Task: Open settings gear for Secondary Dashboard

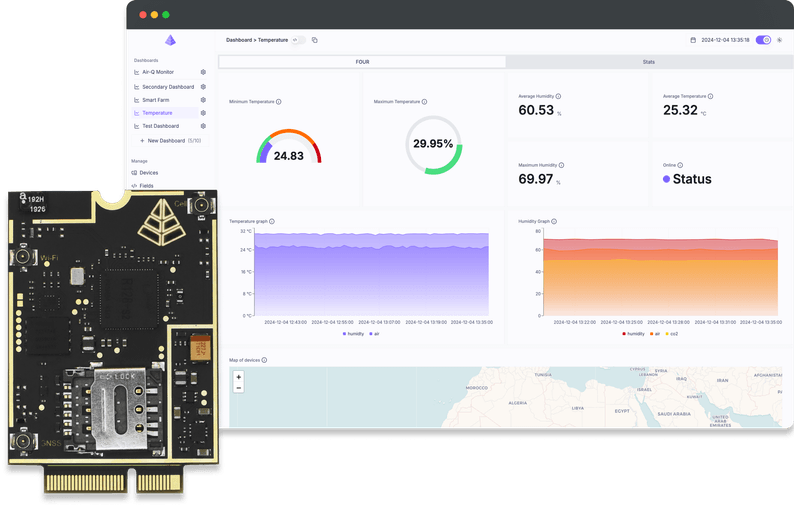Action: tap(203, 87)
